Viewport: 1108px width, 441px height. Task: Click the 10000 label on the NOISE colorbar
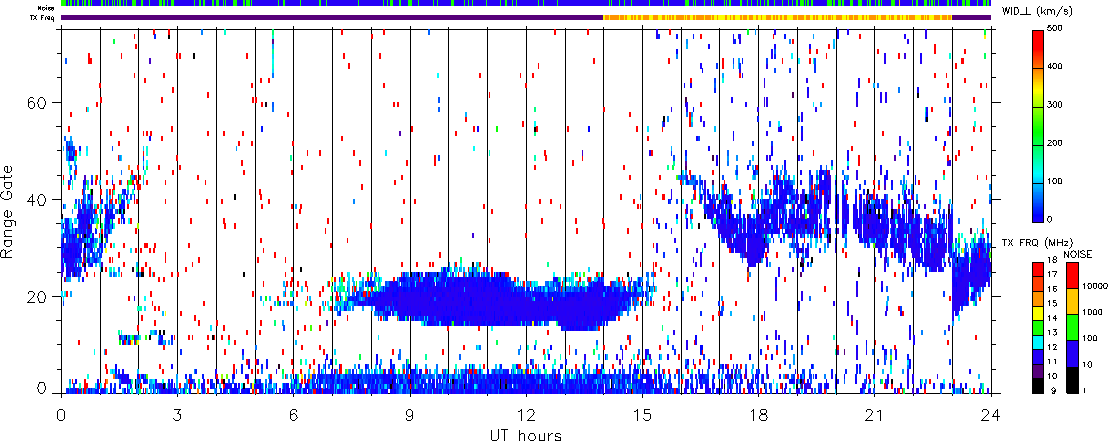[x=1094, y=284]
